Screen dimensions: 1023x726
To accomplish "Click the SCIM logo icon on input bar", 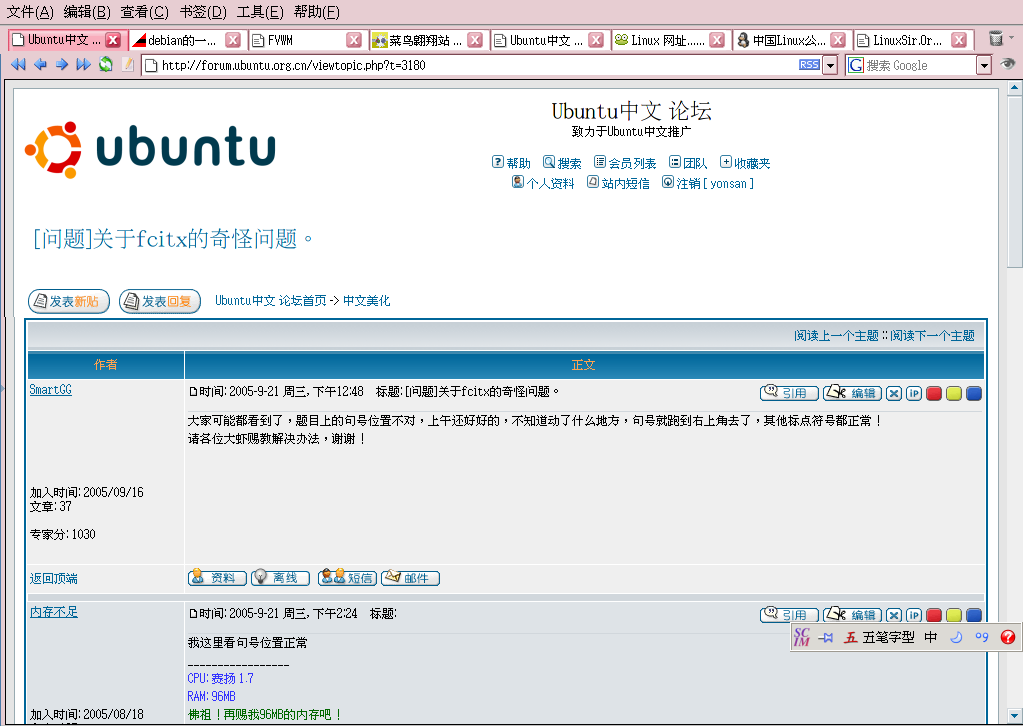I will [x=802, y=637].
